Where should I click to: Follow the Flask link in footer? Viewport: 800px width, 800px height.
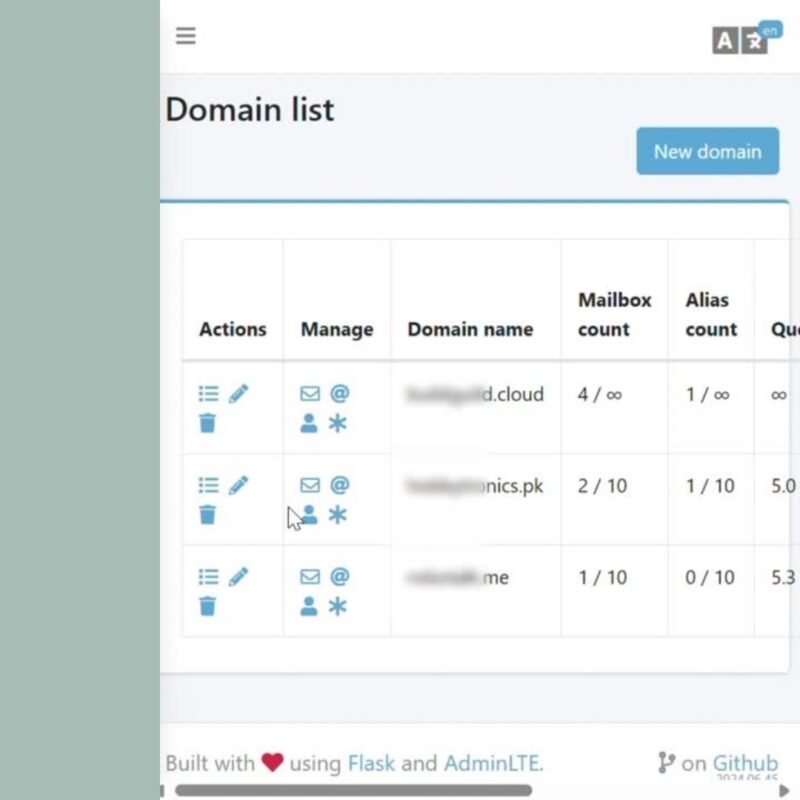371,764
